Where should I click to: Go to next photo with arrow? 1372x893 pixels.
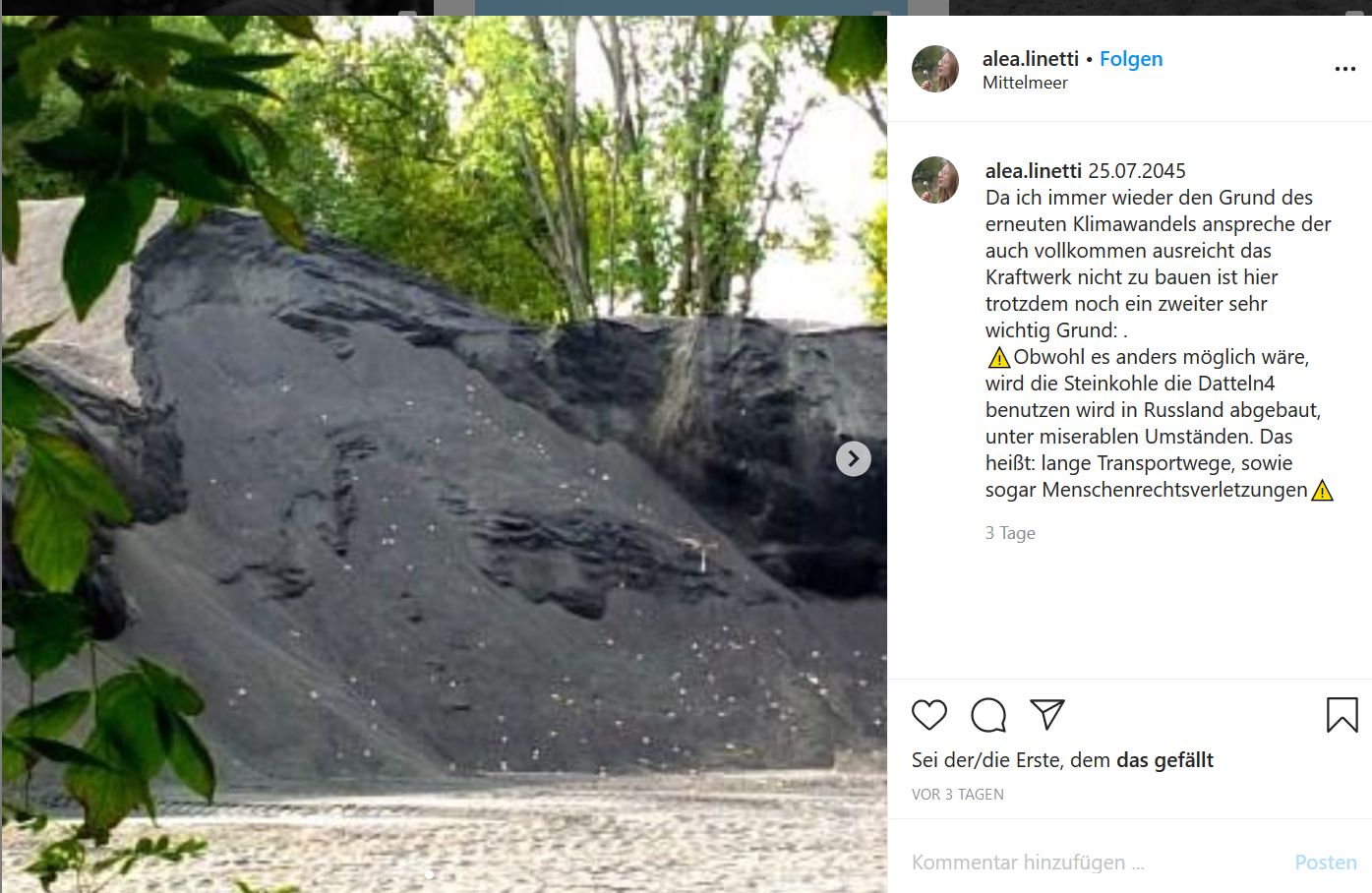[x=854, y=458]
